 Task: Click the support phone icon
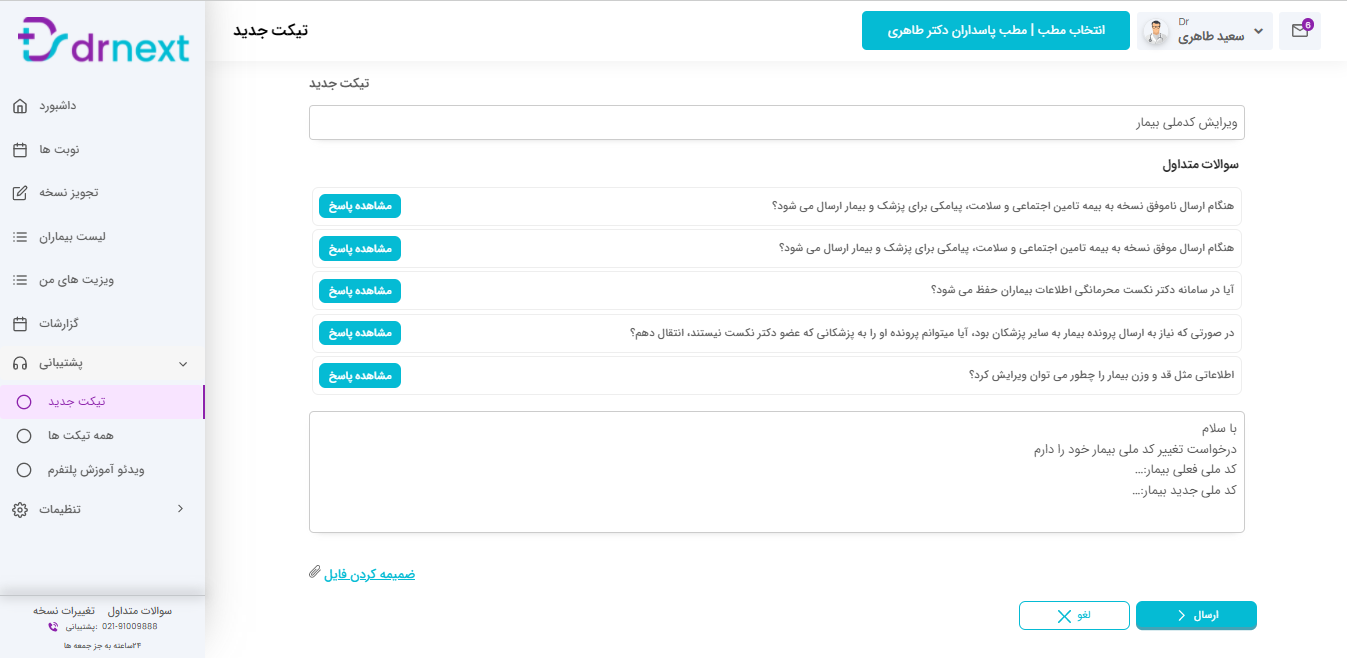(x=53, y=627)
